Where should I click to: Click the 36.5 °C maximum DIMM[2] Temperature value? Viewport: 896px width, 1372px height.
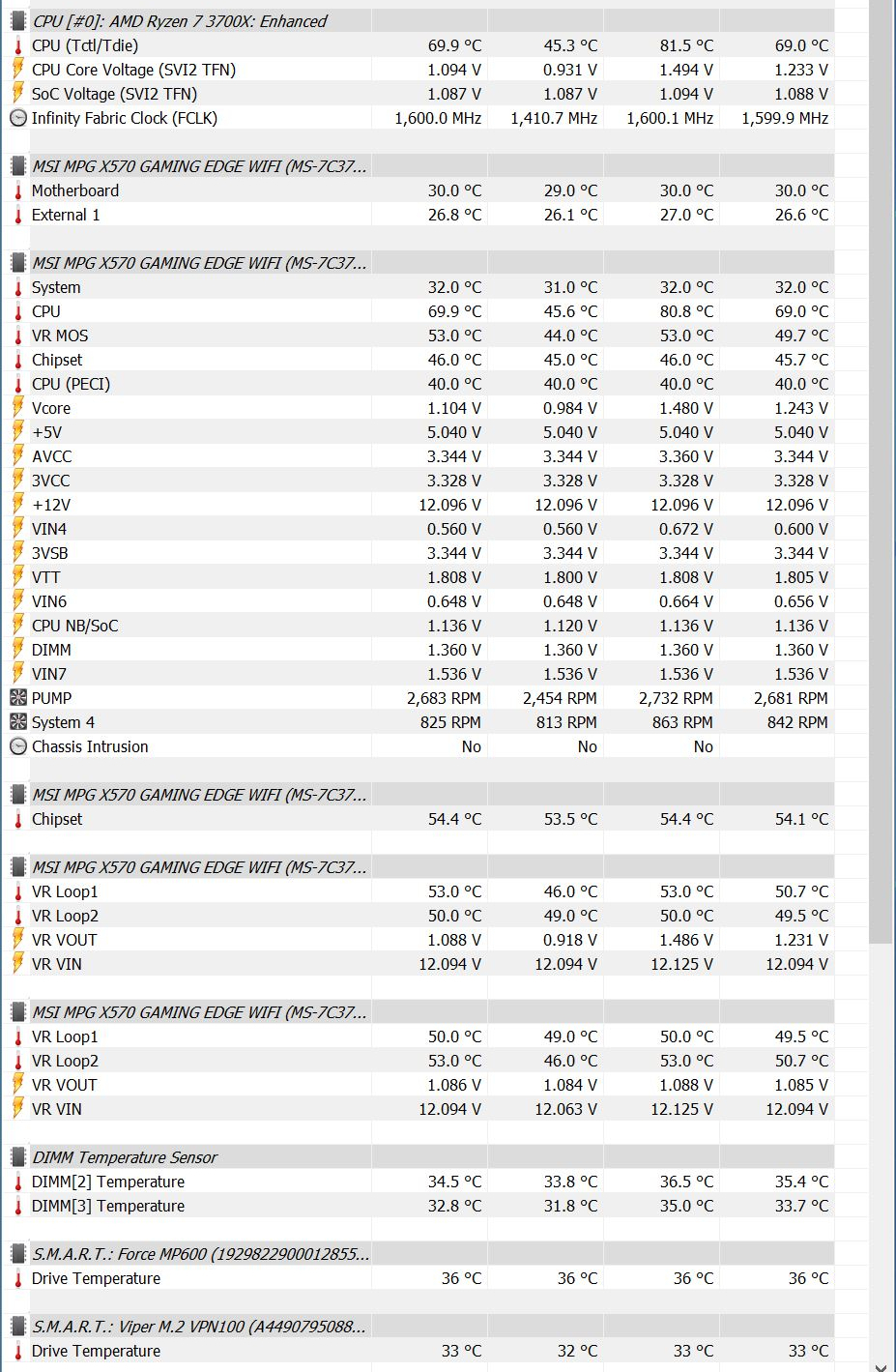[x=686, y=1182]
